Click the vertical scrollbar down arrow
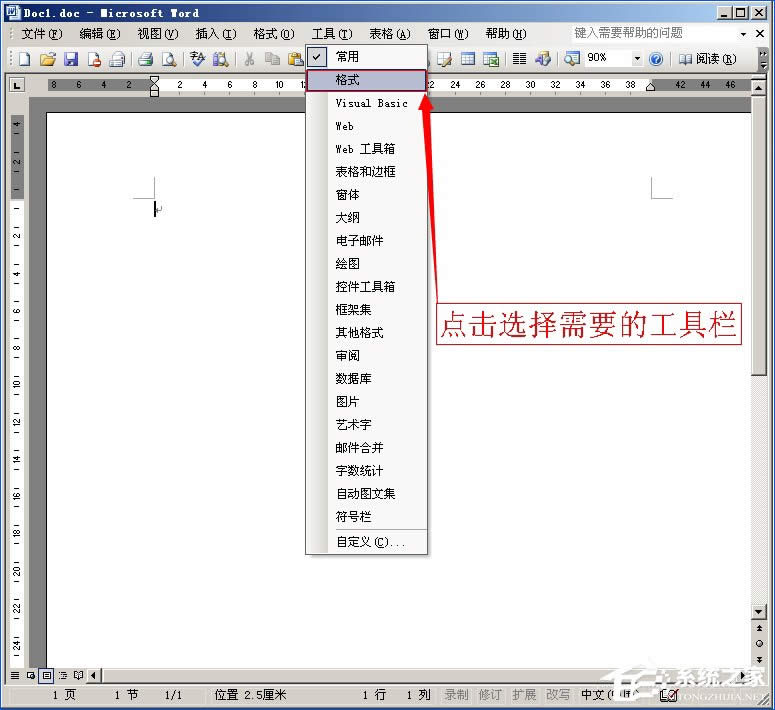This screenshot has width=775, height=710. 759,611
